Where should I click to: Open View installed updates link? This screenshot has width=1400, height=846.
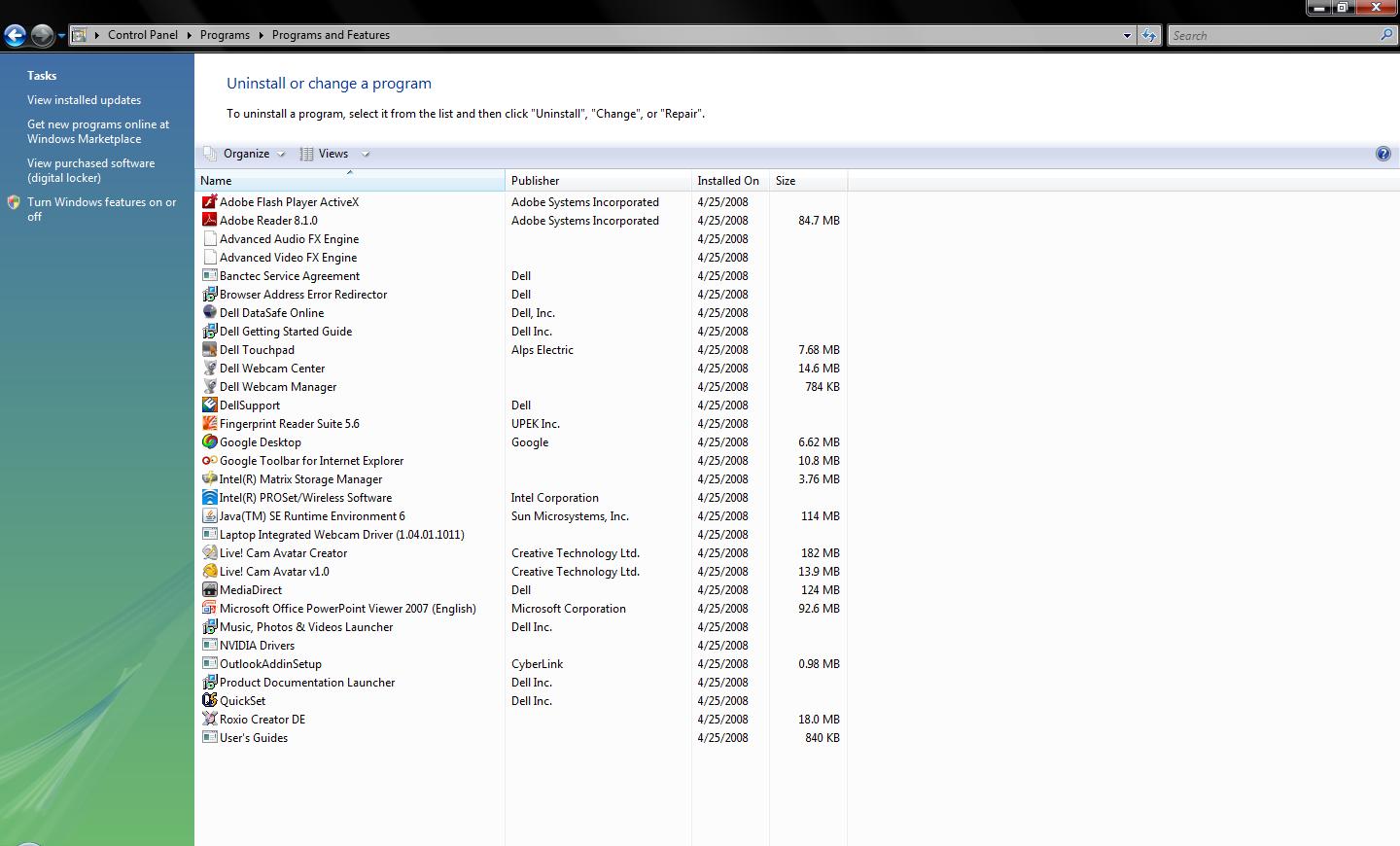coord(84,100)
